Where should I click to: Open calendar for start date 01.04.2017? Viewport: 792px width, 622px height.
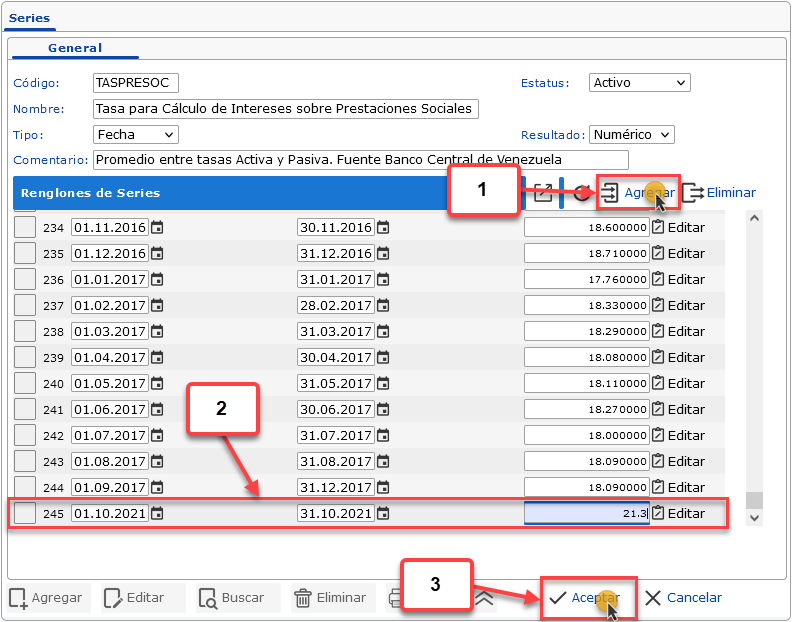point(158,358)
